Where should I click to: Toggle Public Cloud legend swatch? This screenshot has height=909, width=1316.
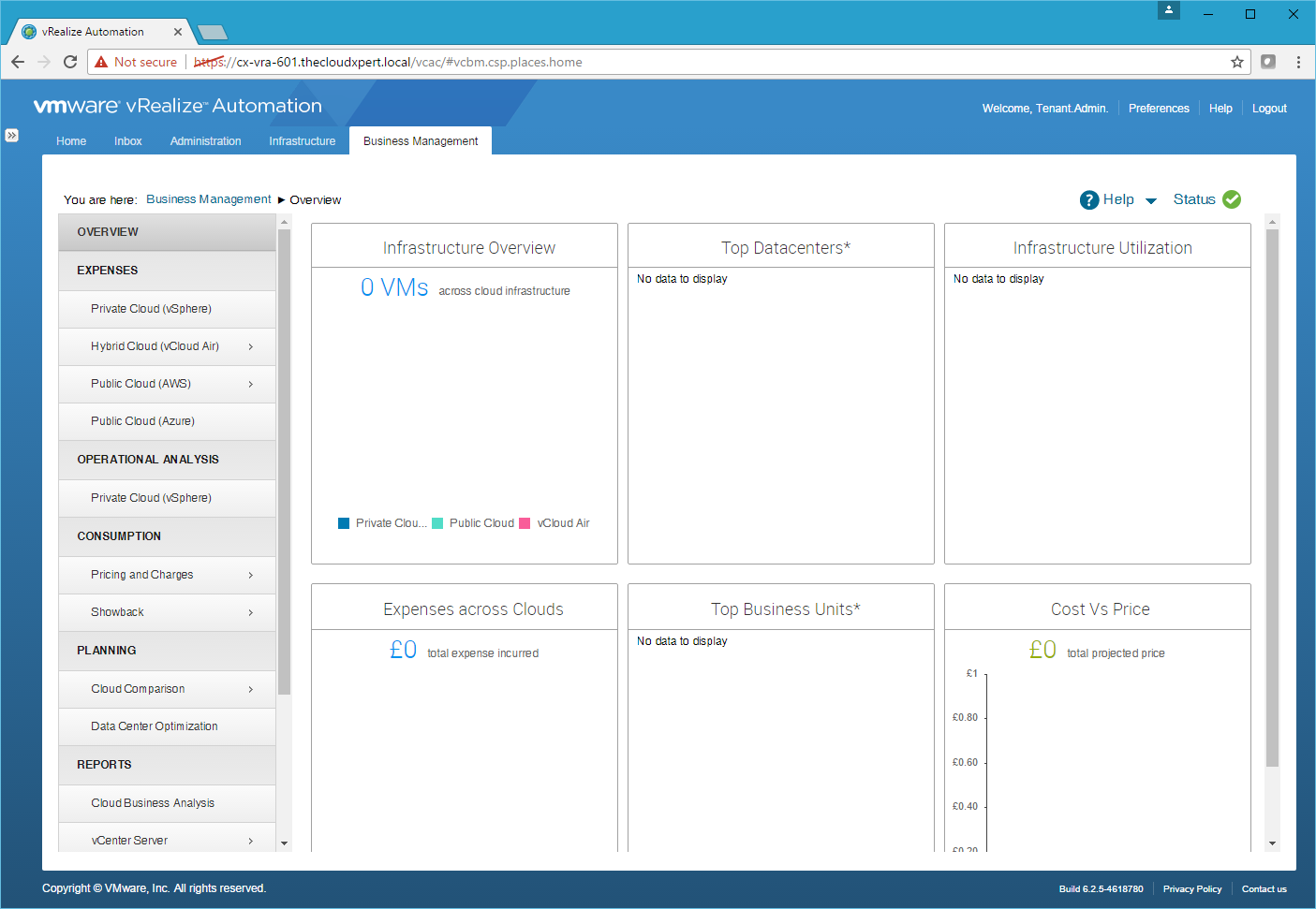(437, 523)
